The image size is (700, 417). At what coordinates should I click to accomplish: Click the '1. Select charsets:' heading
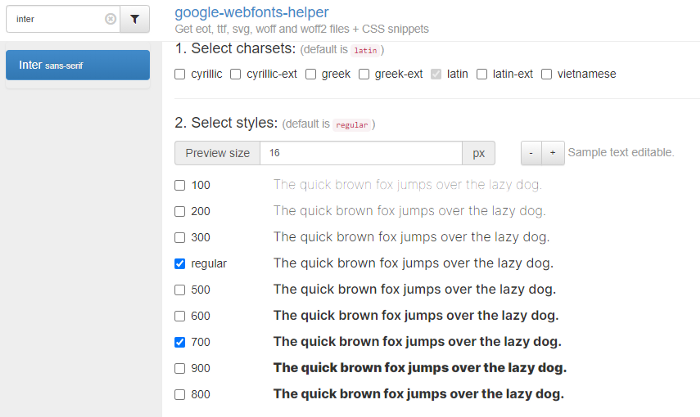[x=235, y=48]
